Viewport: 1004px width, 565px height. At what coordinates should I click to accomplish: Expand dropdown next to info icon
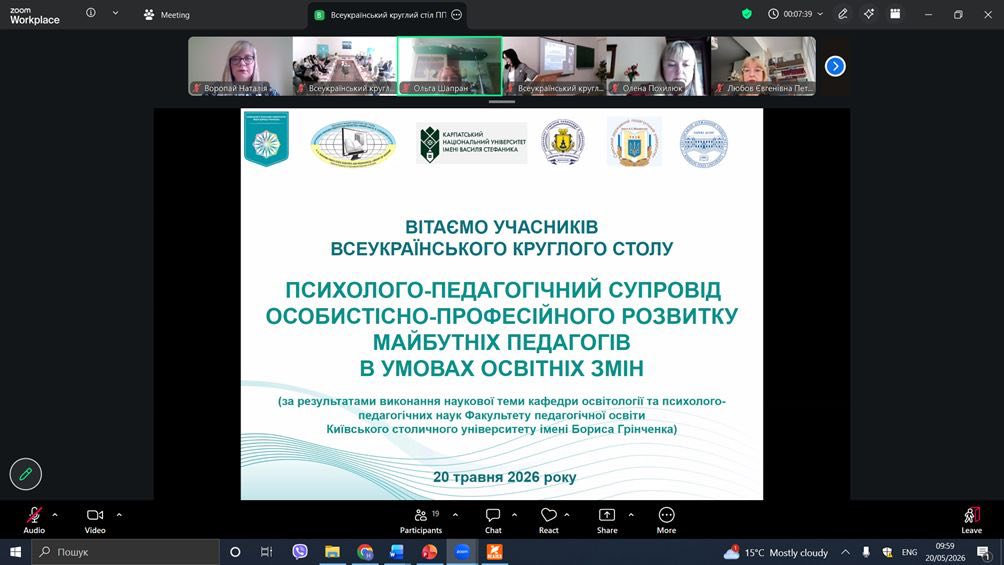pos(115,13)
